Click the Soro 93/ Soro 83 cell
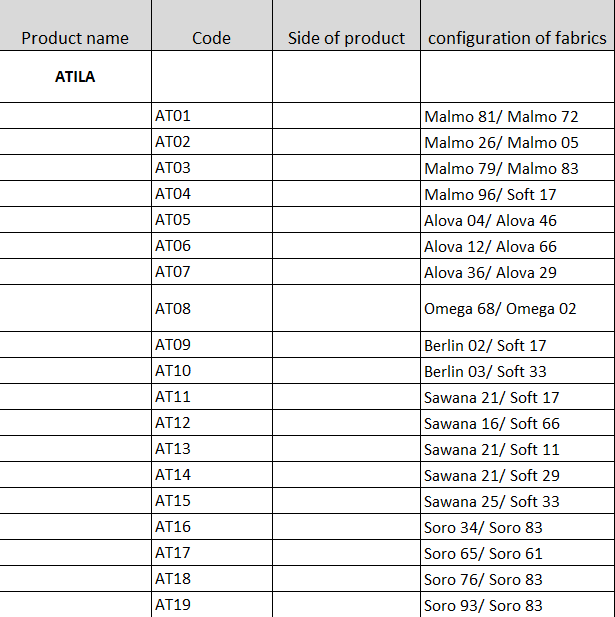 (x=517, y=606)
